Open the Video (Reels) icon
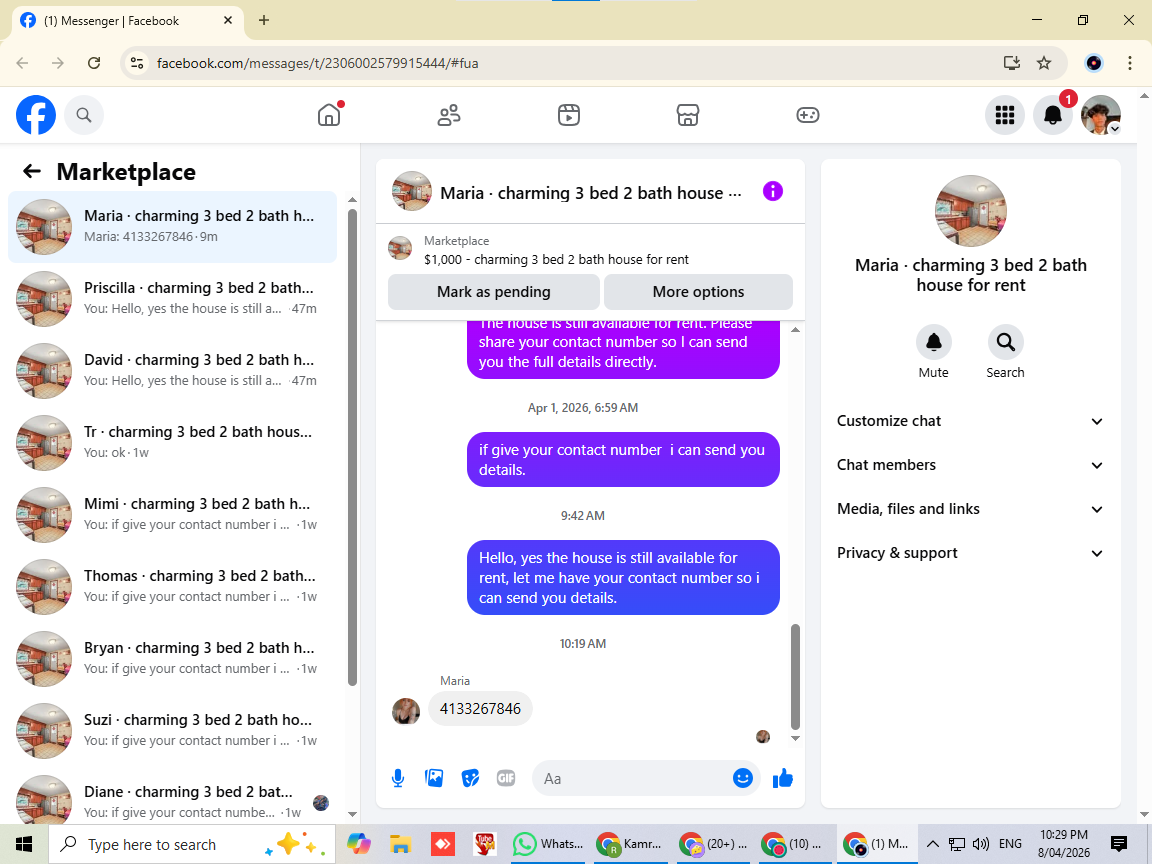 click(x=569, y=115)
